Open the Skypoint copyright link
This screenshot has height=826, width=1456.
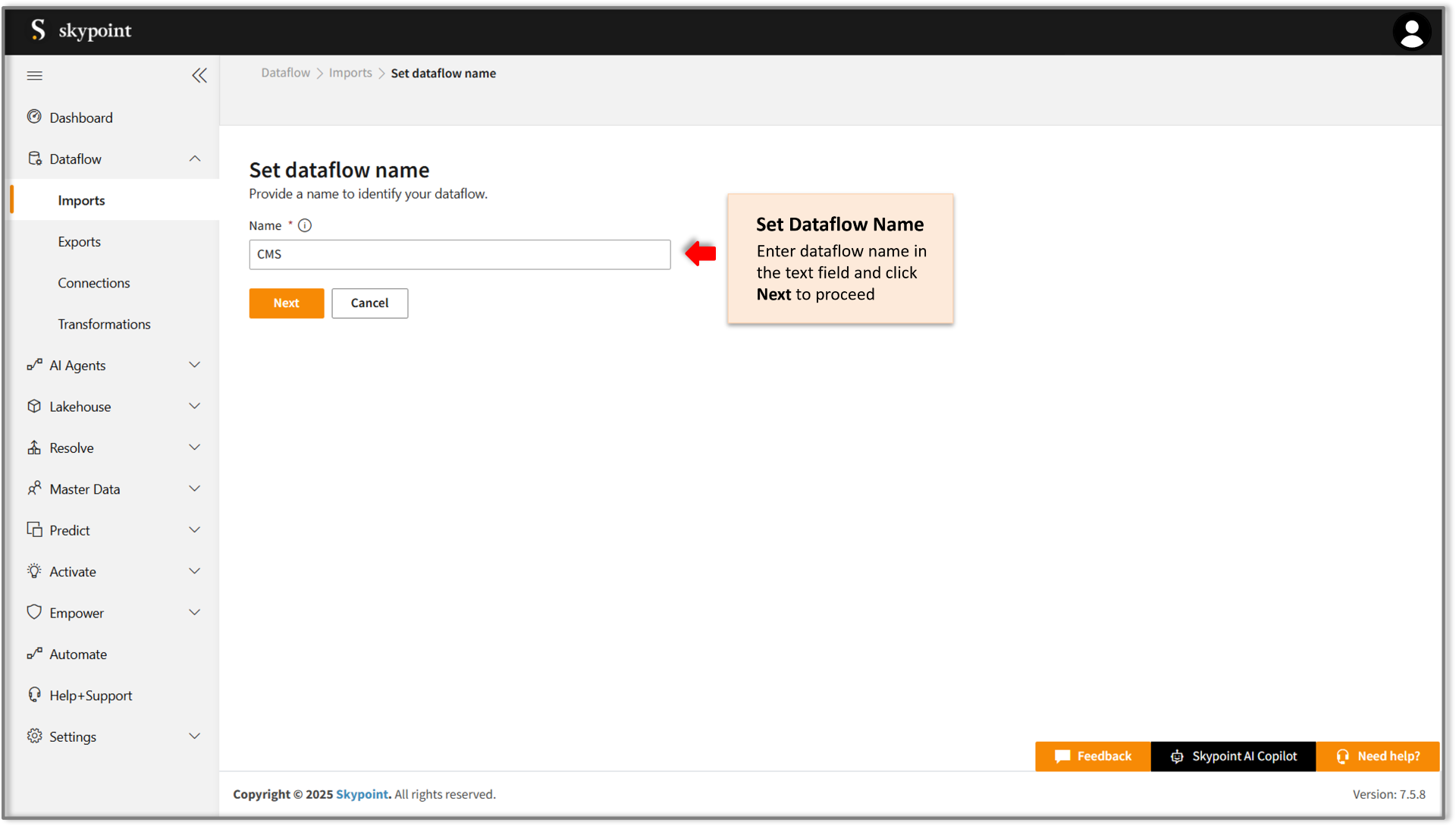pyautogui.click(x=362, y=794)
